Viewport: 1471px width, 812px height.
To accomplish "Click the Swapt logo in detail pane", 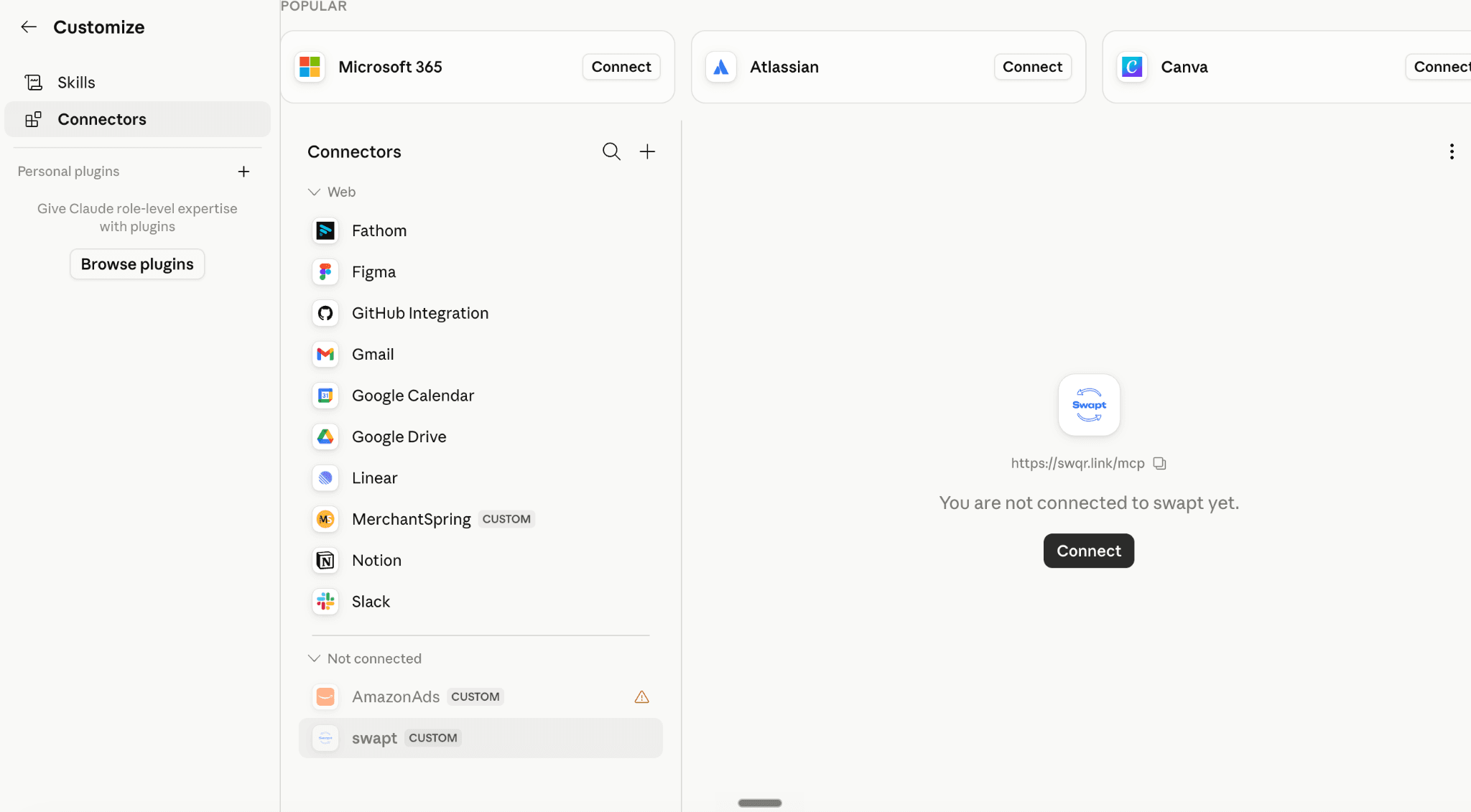I will pyautogui.click(x=1089, y=405).
